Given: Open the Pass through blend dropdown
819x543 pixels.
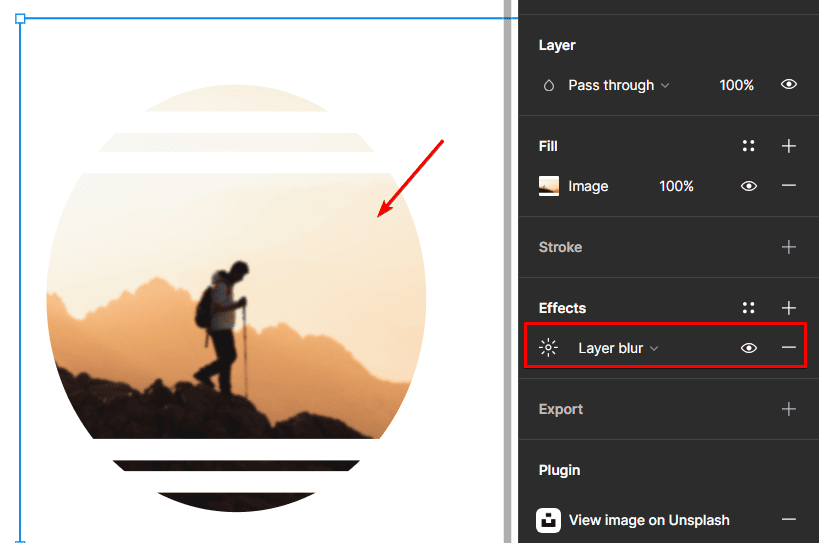Looking at the screenshot, I should (x=618, y=86).
